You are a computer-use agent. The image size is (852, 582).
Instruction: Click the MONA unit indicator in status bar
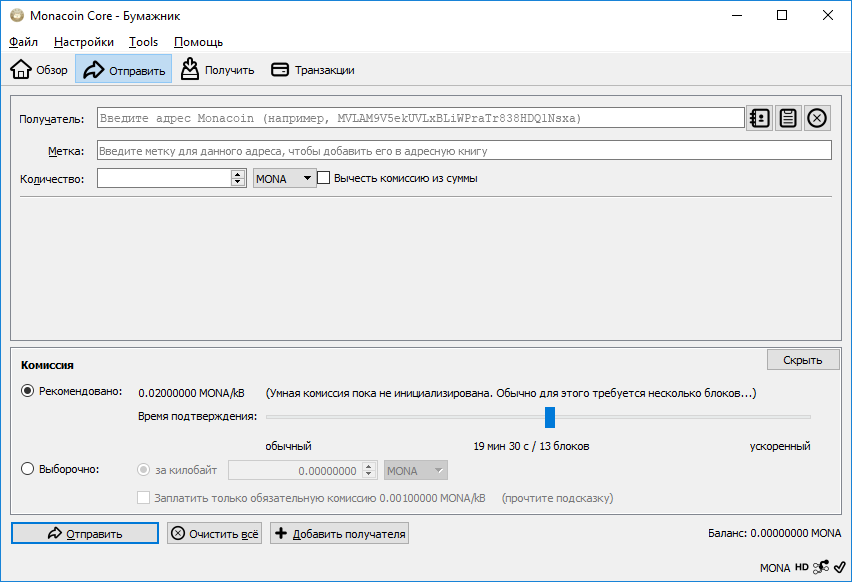point(774,568)
